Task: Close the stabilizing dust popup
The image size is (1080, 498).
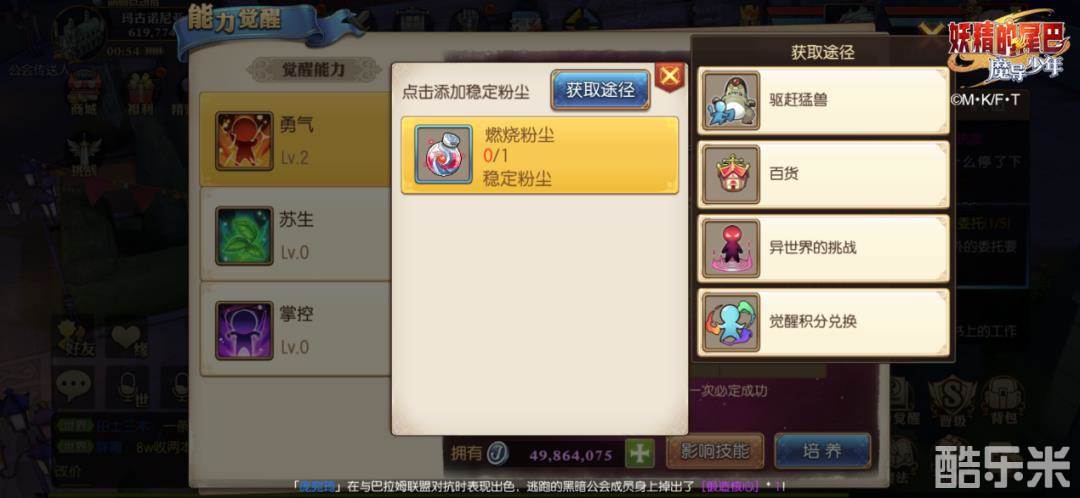Action: pos(669,77)
